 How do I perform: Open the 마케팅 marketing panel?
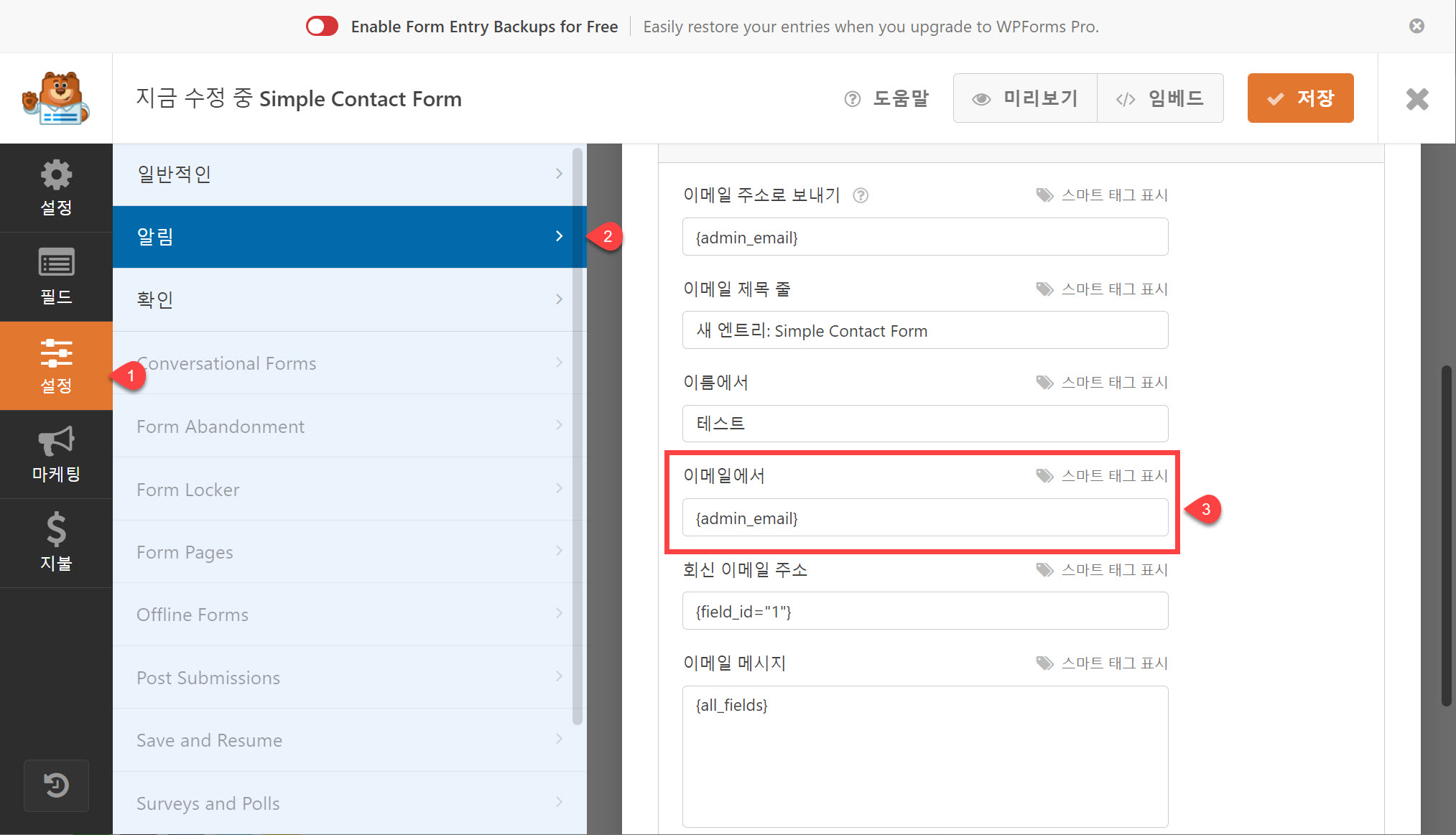pos(56,454)
